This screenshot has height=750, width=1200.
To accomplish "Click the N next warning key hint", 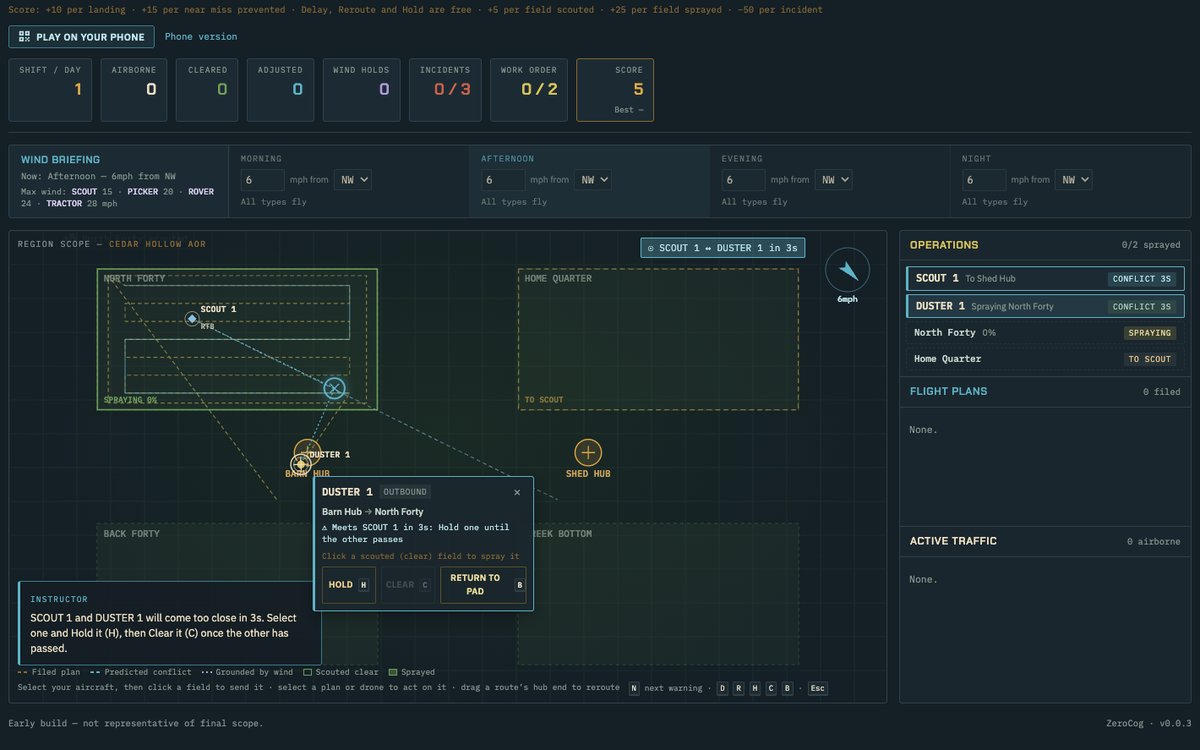I will point(633,688).
